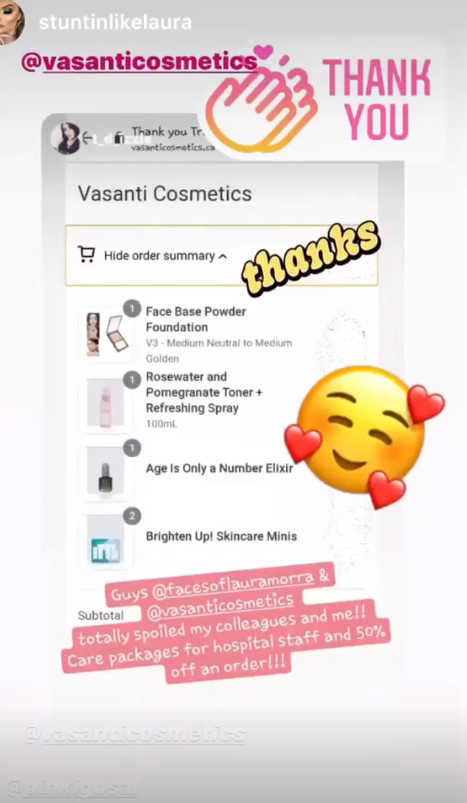Screen dimensions: 467x803
Task: Tap the smiling face with hearts emoji
Action: tap(364, 437)
